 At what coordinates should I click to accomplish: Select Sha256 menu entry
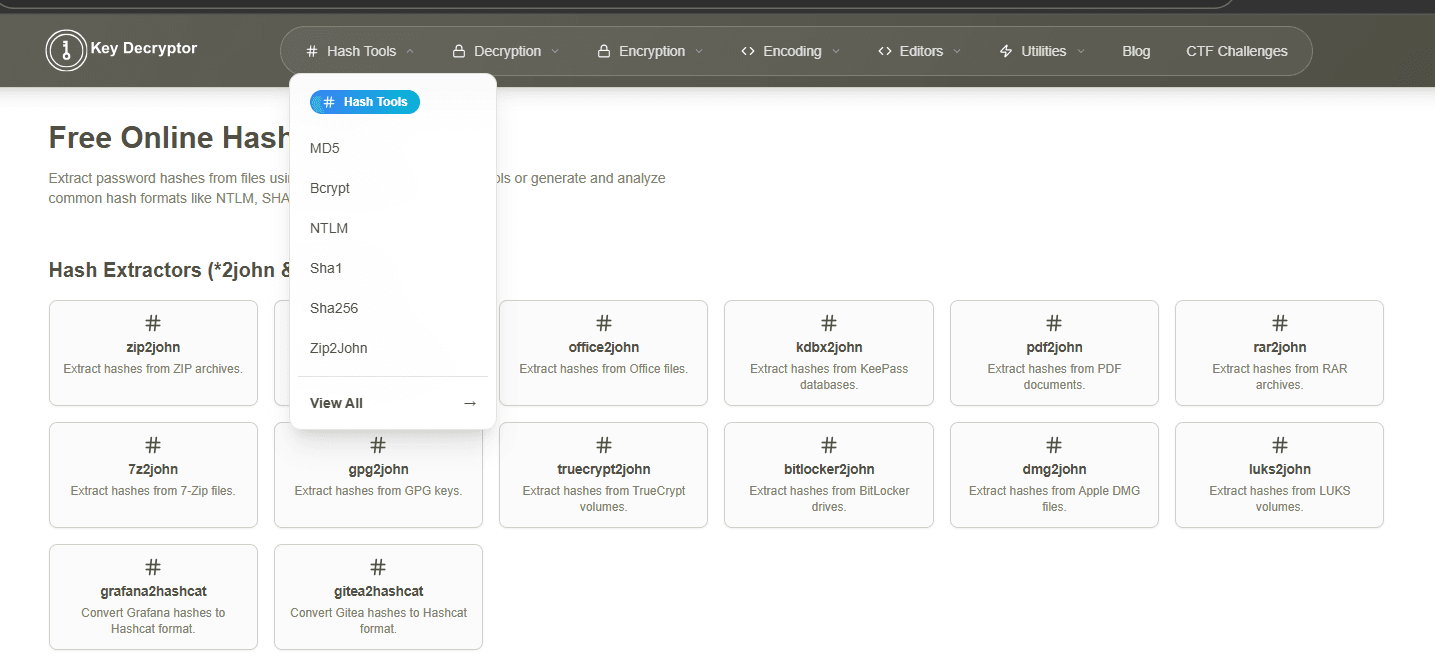click(334, 308)
